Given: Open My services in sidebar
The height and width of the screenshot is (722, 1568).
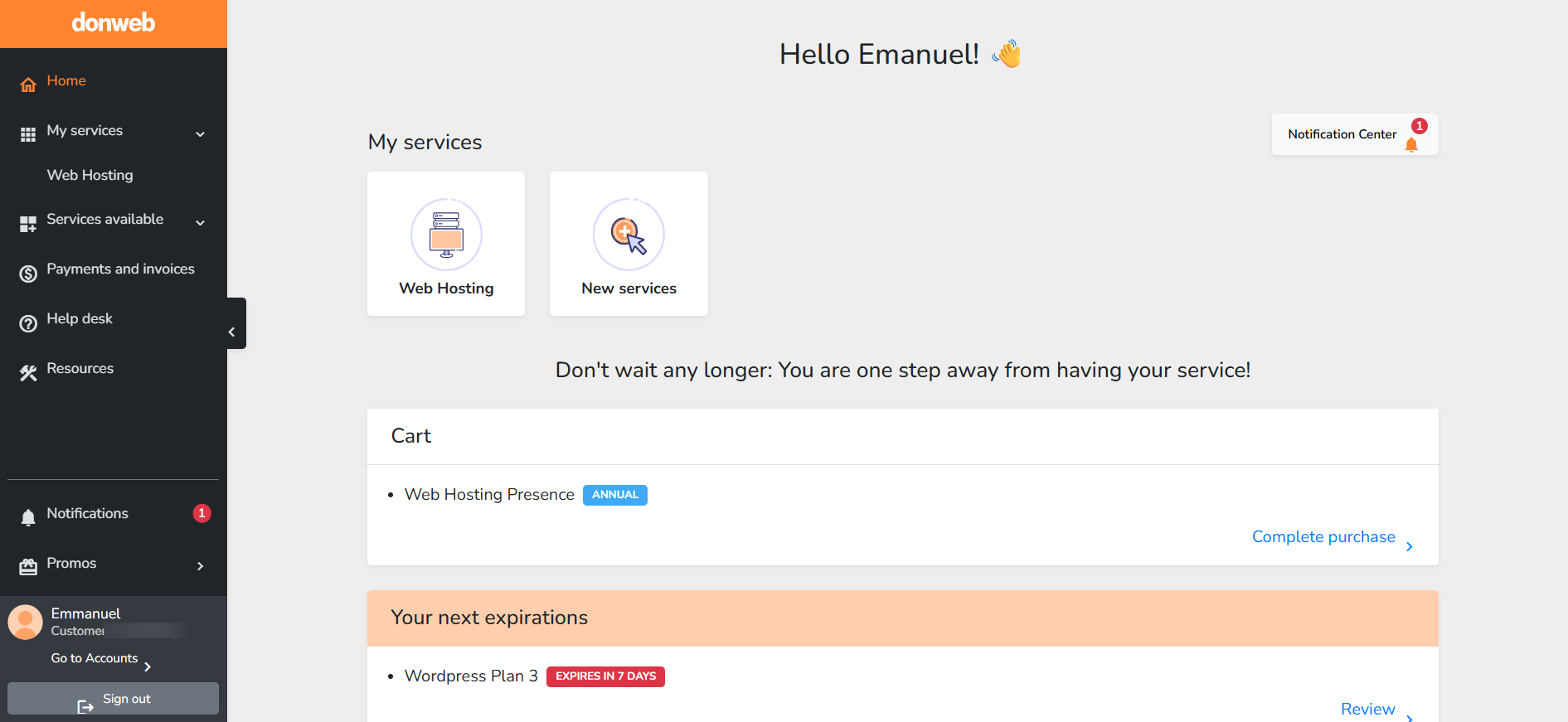Looking at the screenshot, I should 85,130.
